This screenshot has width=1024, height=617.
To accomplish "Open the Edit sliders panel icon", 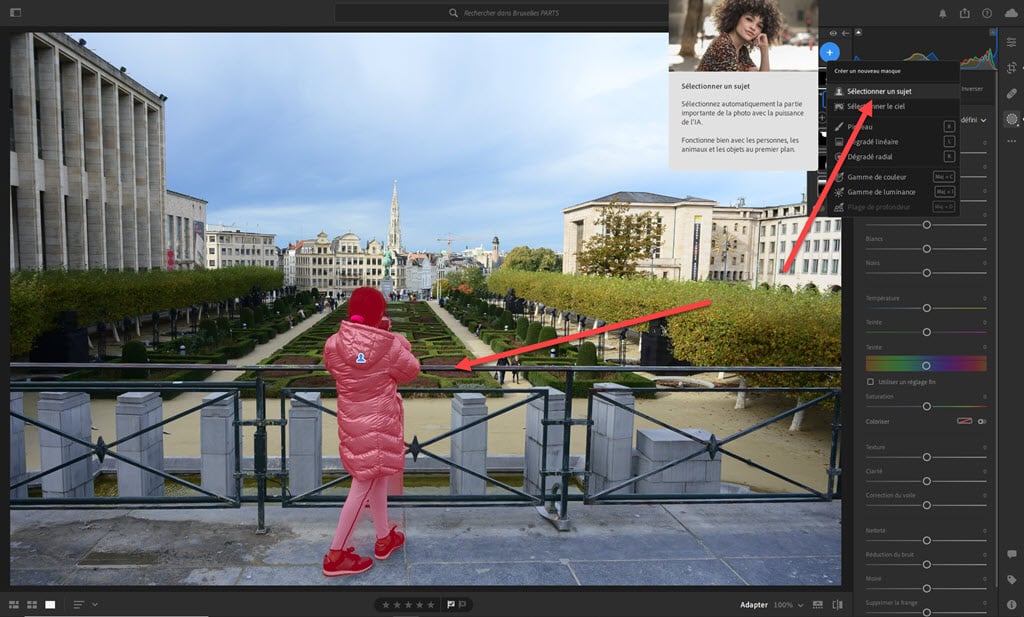I will point(1011,42).
